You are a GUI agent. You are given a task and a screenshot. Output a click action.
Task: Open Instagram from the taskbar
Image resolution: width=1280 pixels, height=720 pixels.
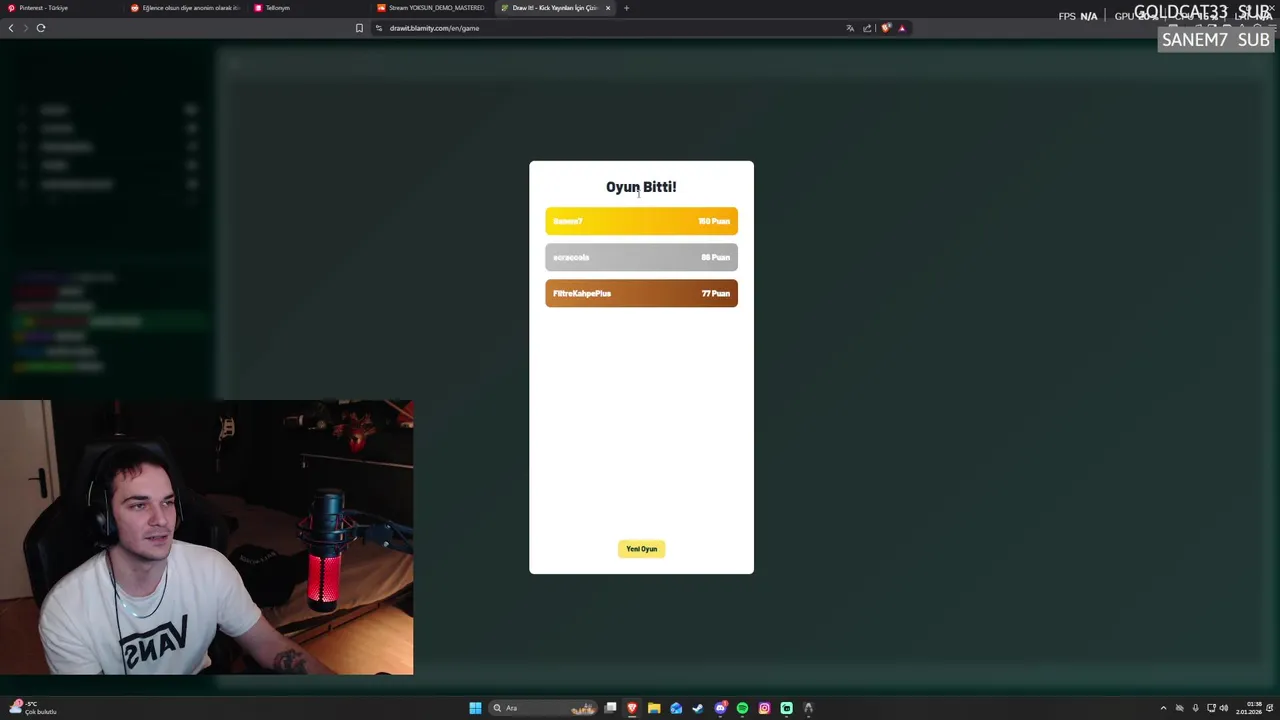[x=764, y=708]
